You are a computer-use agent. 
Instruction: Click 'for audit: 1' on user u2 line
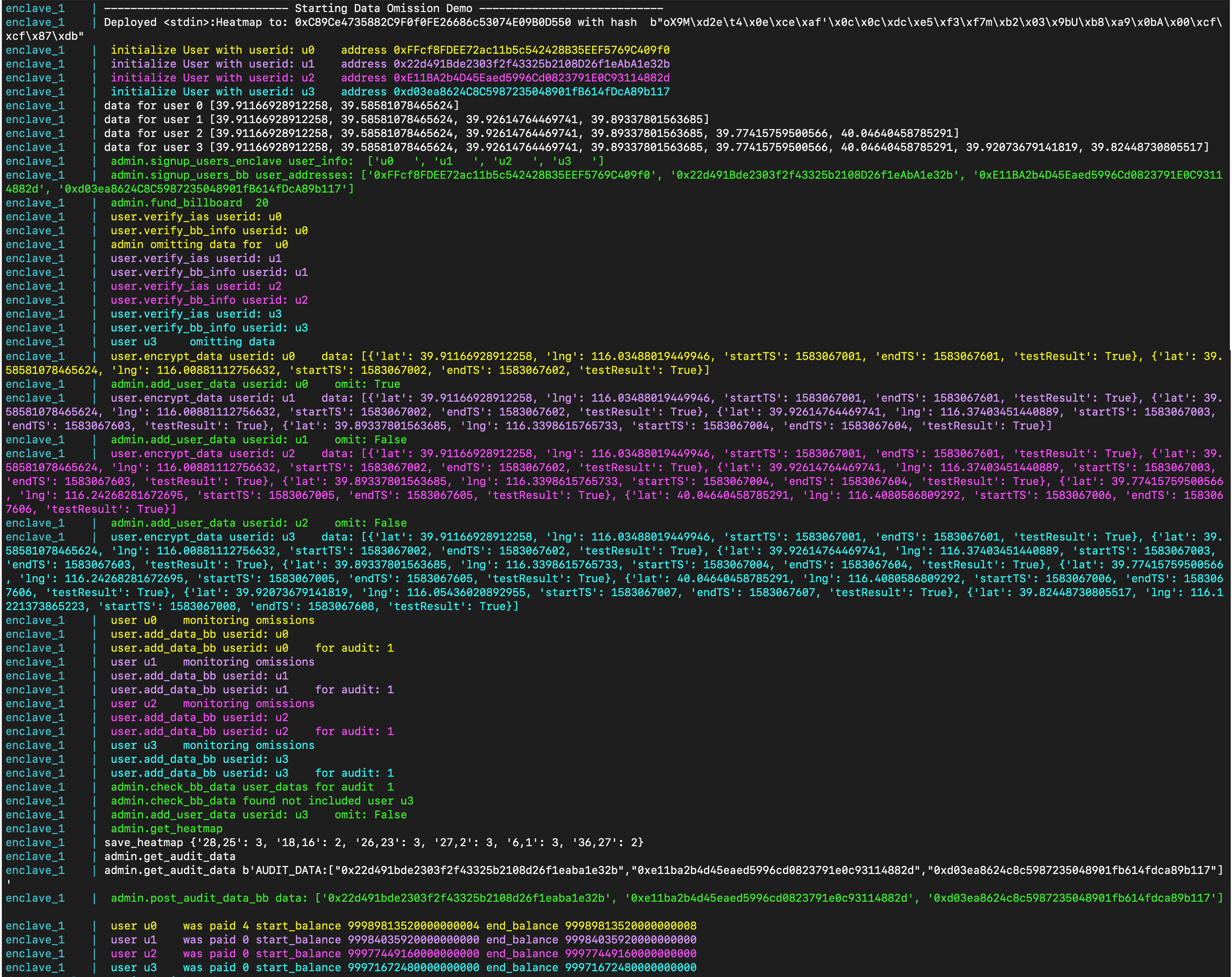click(x=354, y=731)
